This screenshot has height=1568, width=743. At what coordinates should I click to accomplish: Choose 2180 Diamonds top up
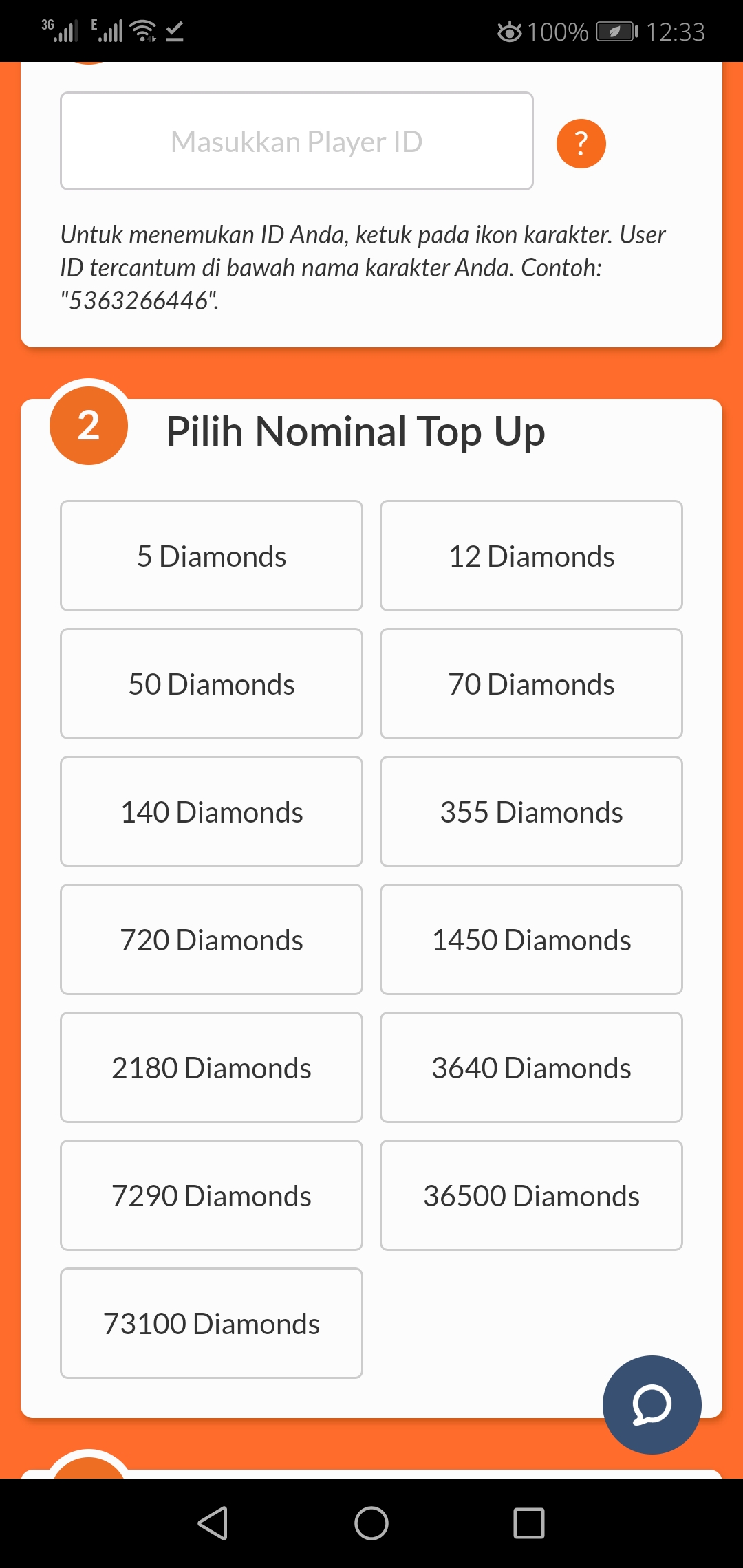[211, 1067]
